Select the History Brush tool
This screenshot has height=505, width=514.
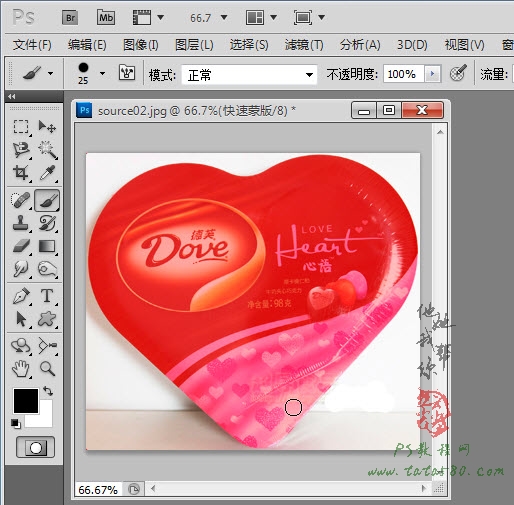[x=47, y=223]
